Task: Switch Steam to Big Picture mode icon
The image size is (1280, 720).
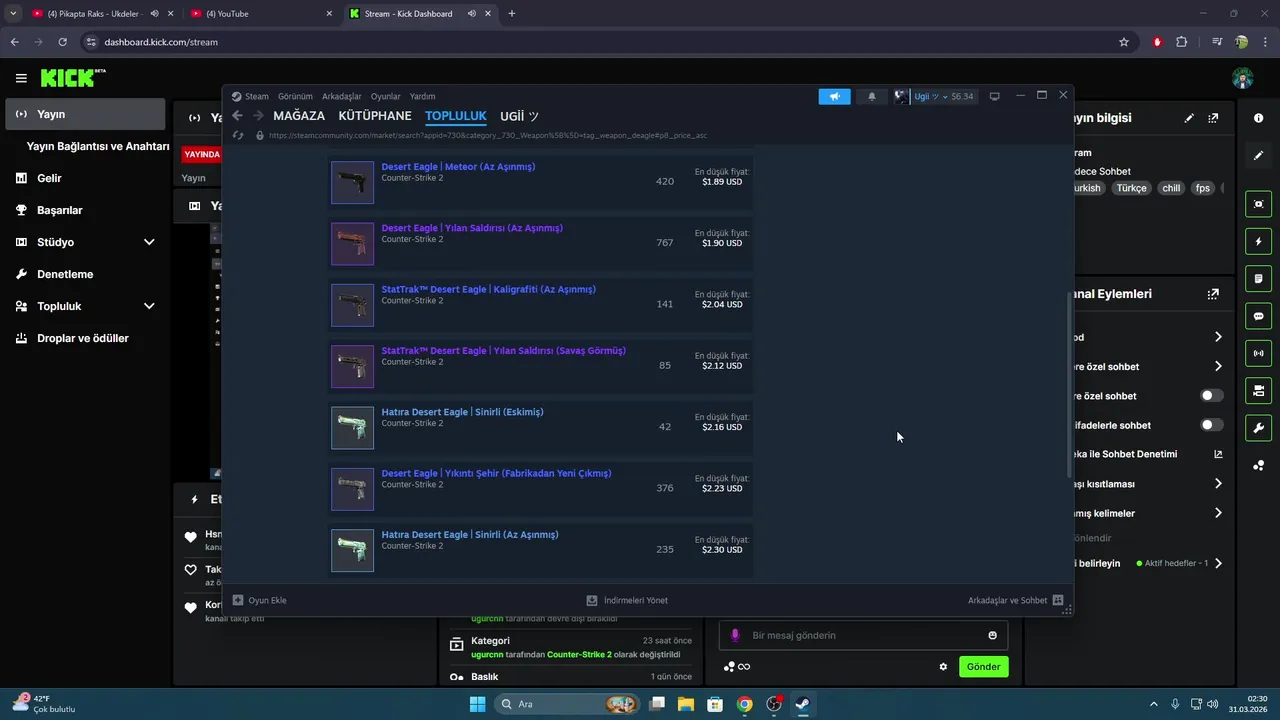Action: (x=994, y=97)
